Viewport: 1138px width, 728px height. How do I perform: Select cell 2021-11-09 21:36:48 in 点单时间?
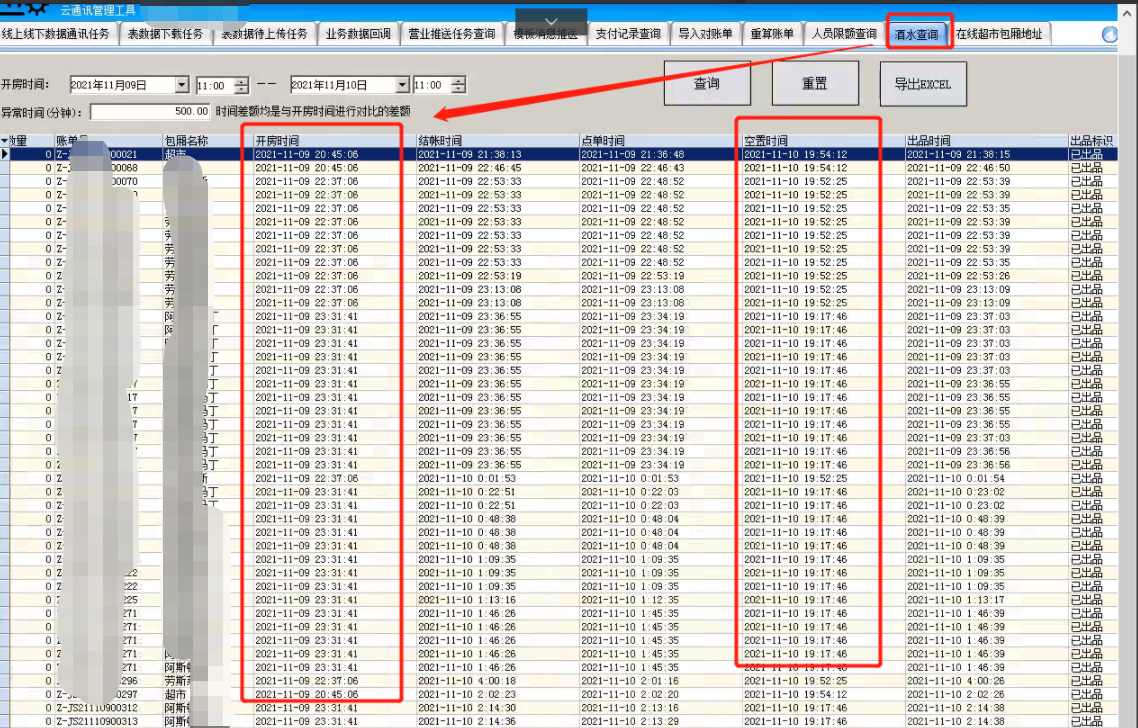tap(660, 155)
